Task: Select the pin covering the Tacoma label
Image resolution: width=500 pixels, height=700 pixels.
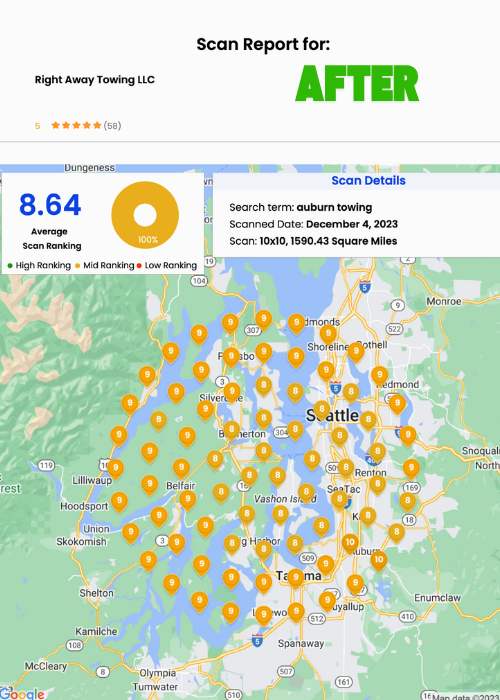Action: tap(295, 579)
